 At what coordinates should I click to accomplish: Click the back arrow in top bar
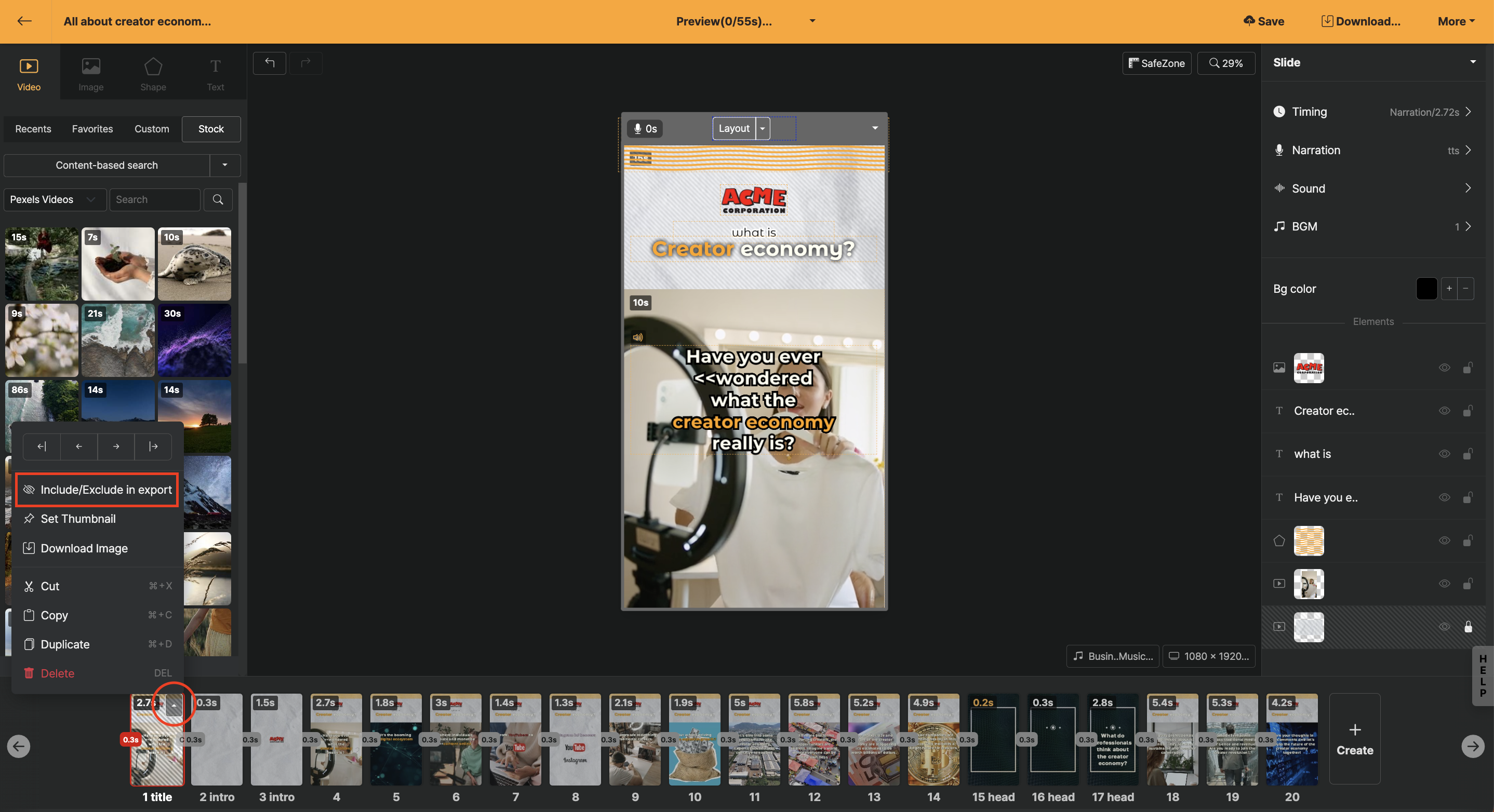(x=24, y=21)
